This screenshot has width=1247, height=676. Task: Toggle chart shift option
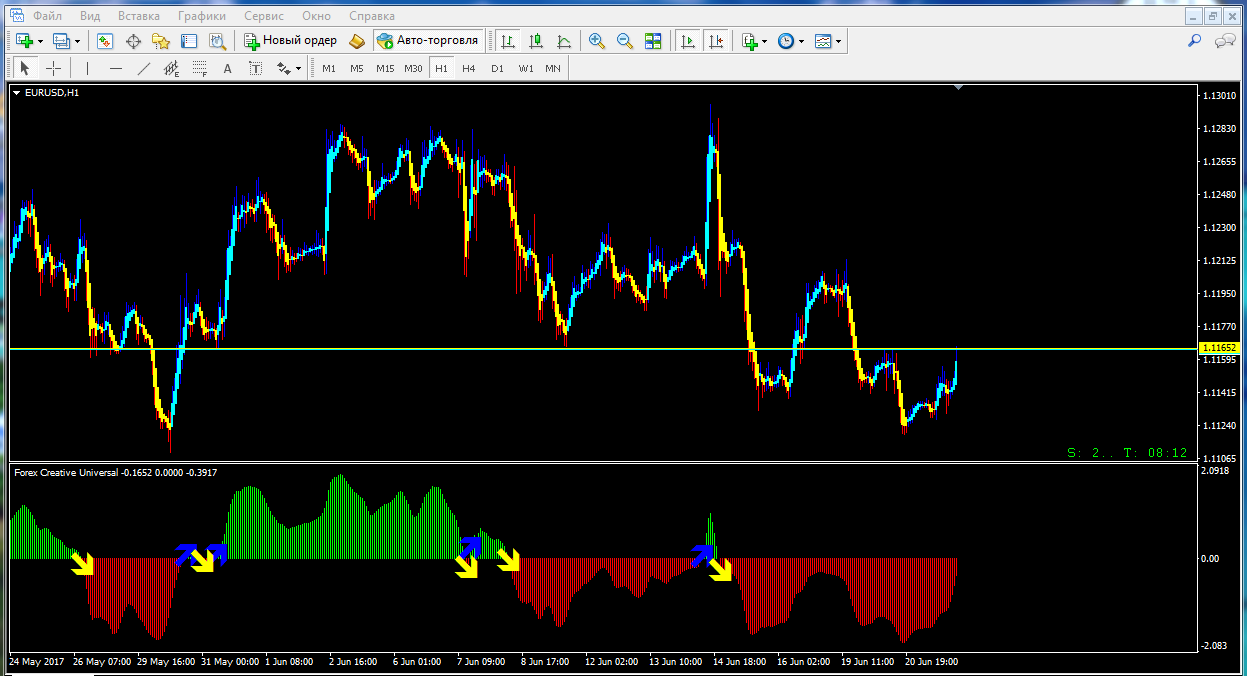[715, 41]
